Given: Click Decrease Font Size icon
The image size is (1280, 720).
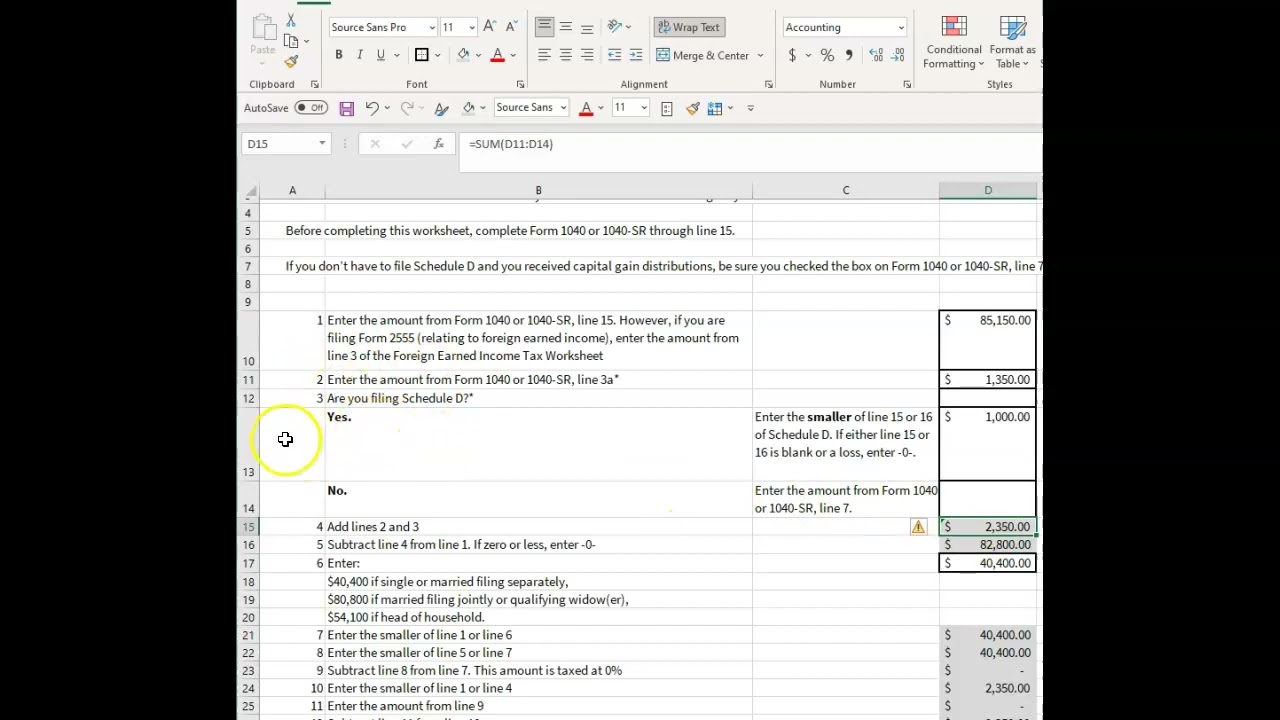Looking at the screenshot, I should coord(511,27).
